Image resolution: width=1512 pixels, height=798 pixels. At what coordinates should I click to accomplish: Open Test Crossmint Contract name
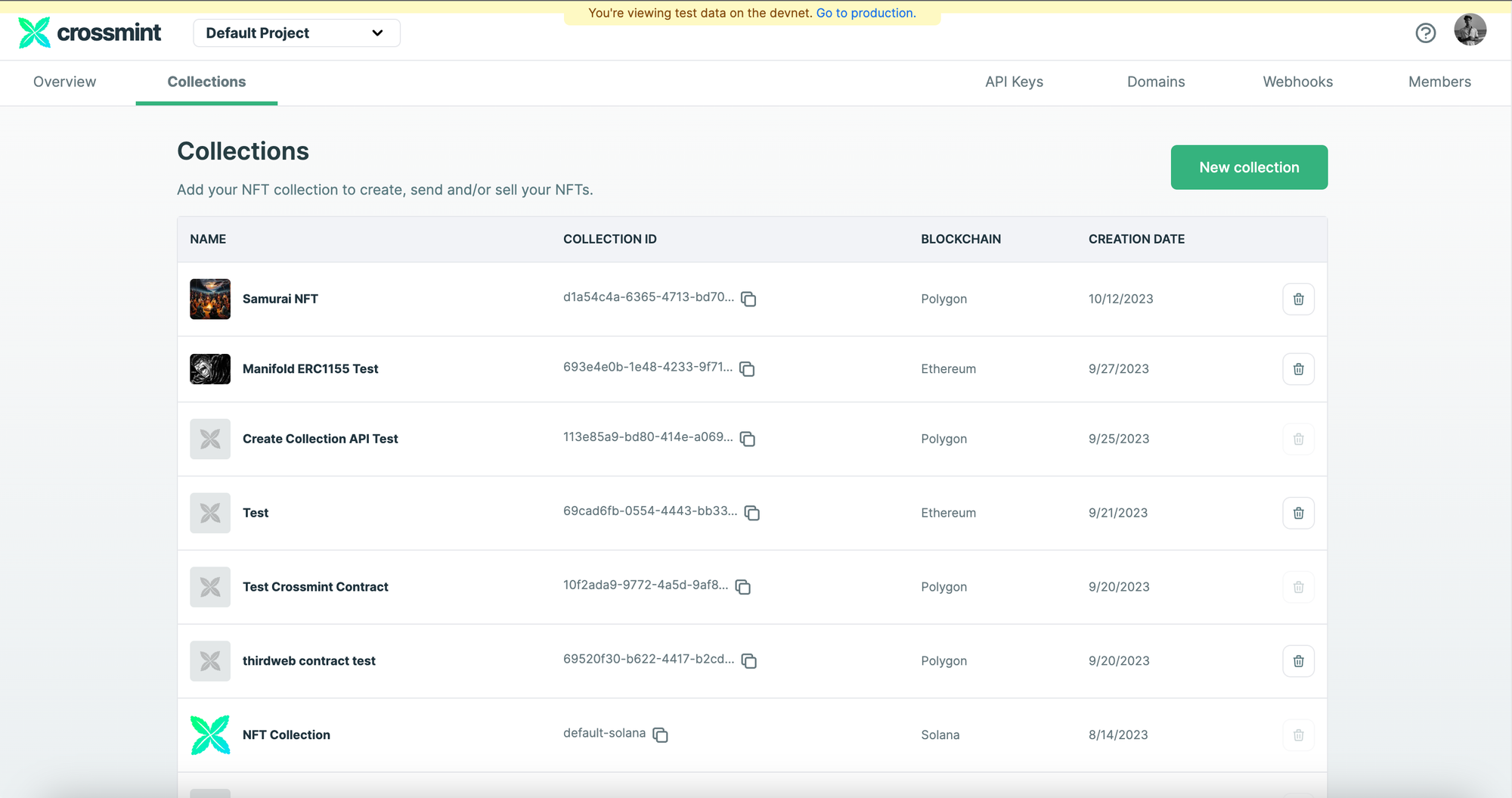[x=315, y=587]
